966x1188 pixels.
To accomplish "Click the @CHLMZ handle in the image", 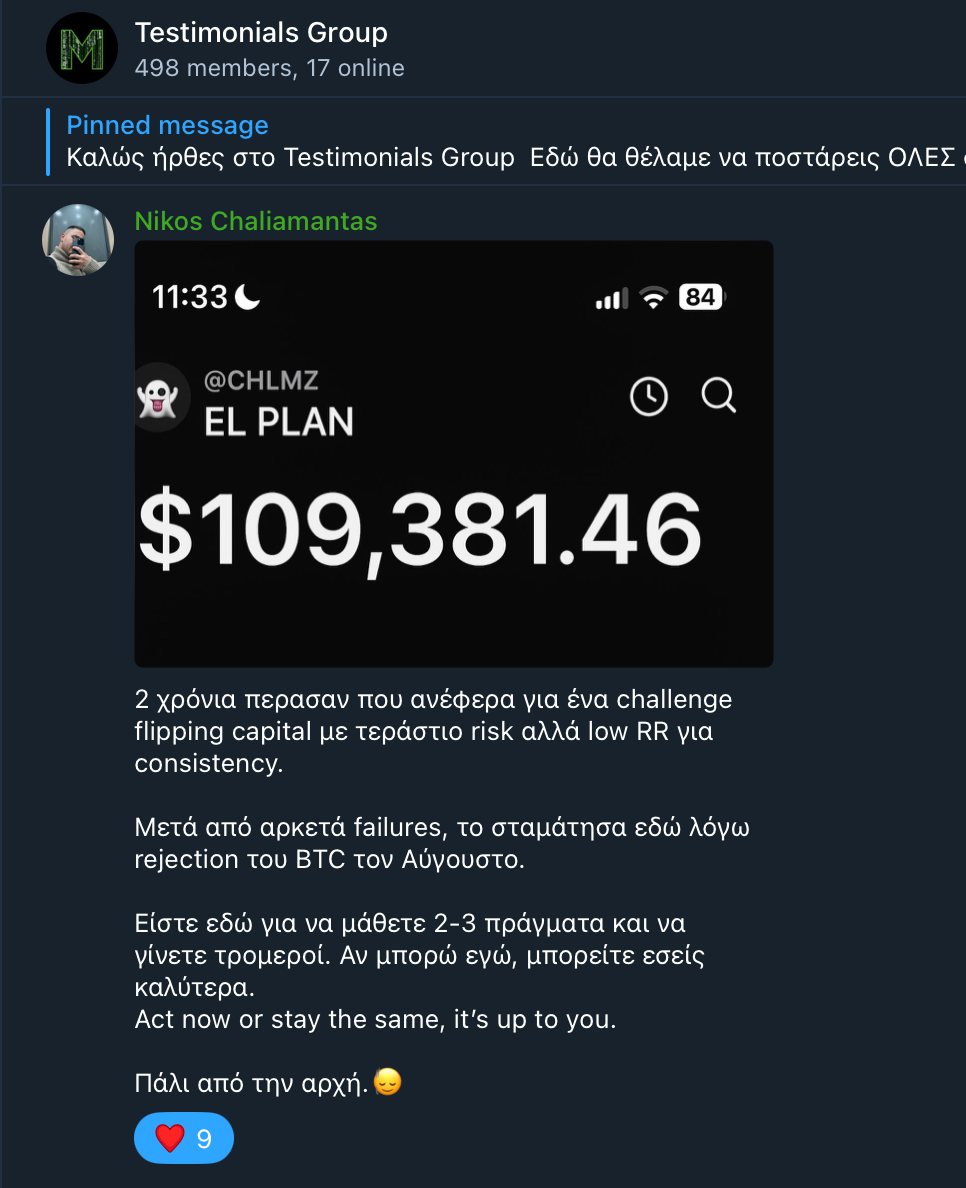I will tap(261, 380).
